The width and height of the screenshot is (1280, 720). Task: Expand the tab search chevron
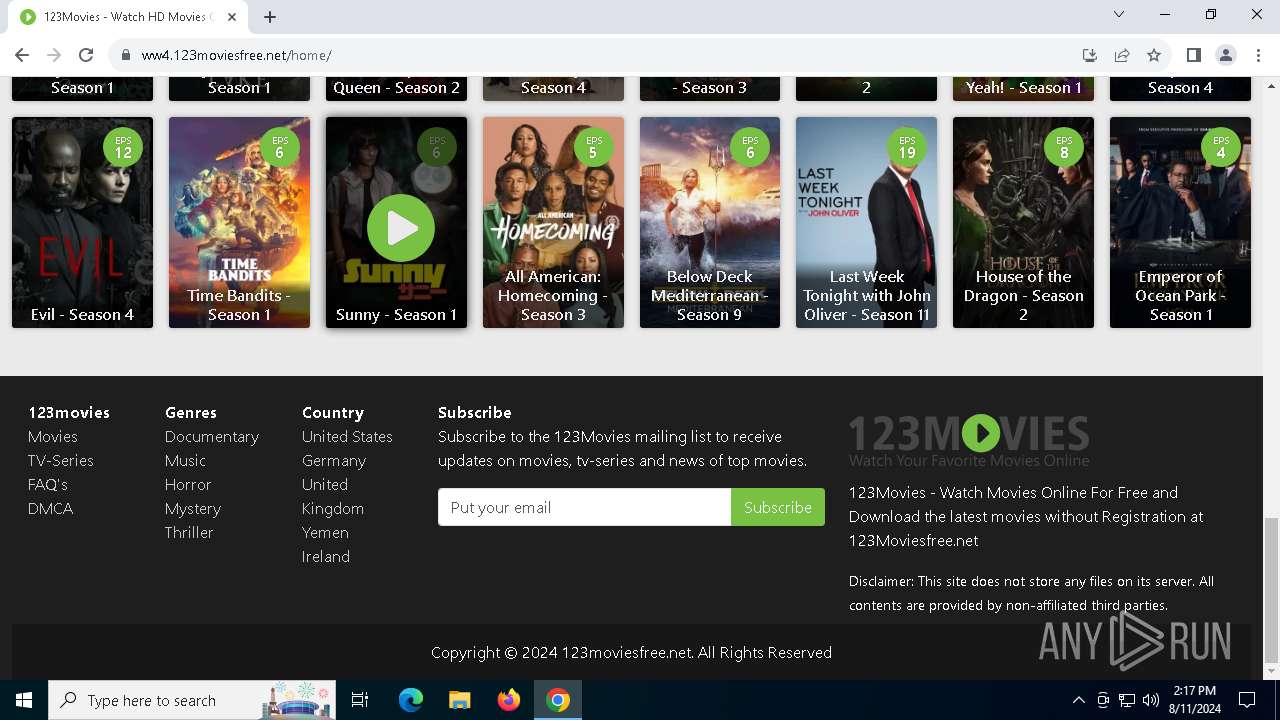[1119, 14]
